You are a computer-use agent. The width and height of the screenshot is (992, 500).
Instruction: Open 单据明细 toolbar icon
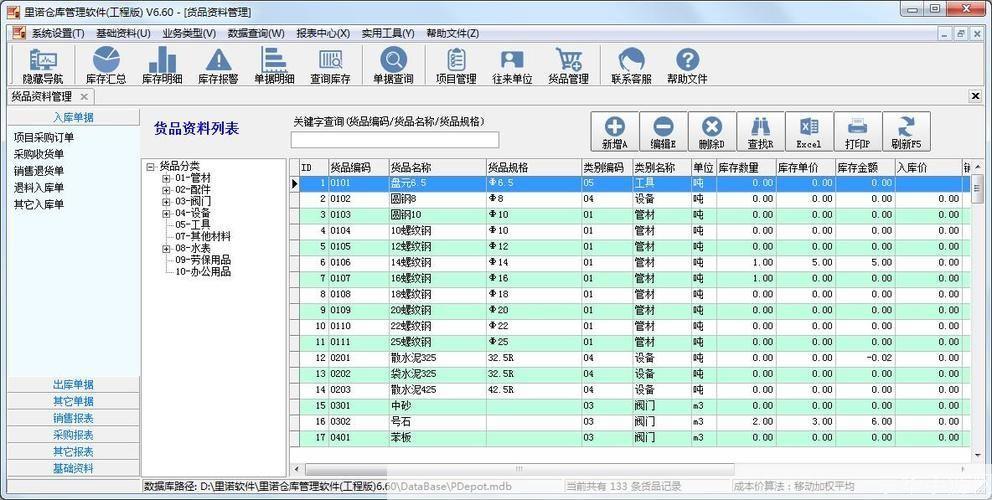(274, 65)
